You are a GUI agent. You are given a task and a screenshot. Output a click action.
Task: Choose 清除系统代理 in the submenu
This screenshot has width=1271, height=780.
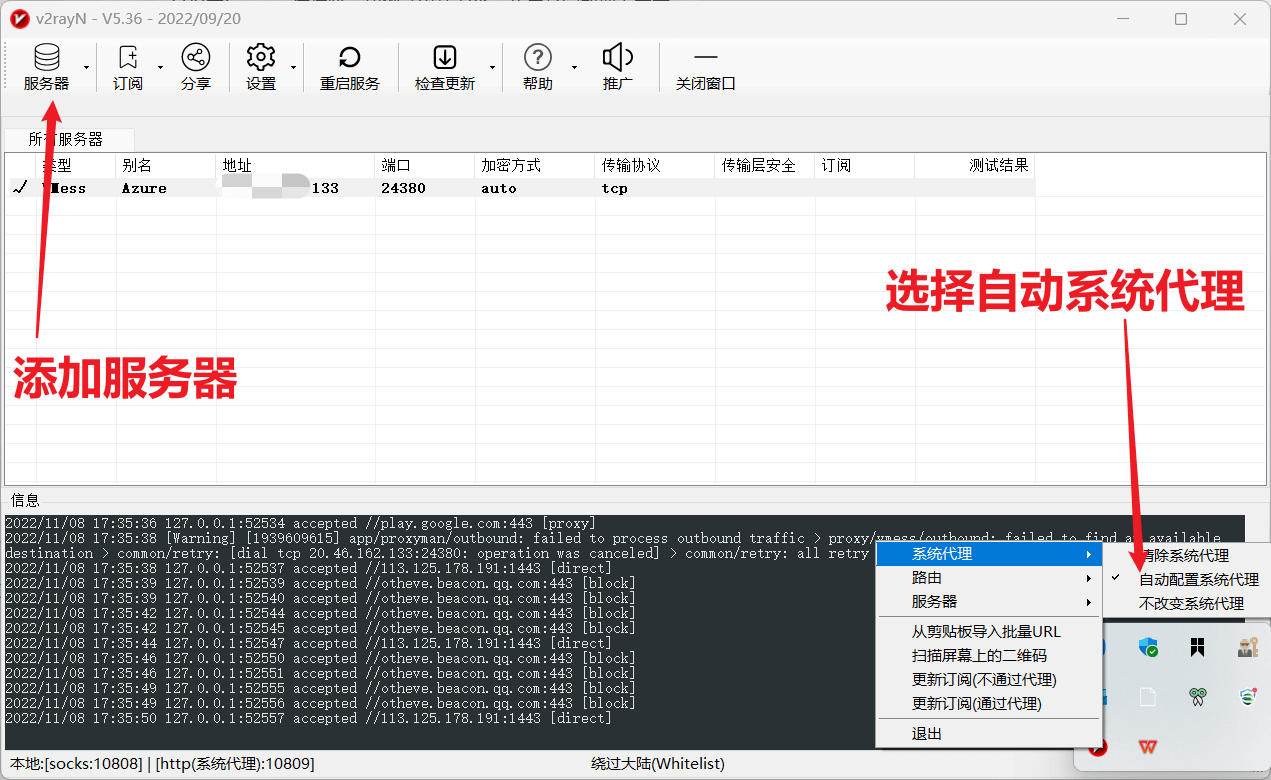pos(1186,556)
